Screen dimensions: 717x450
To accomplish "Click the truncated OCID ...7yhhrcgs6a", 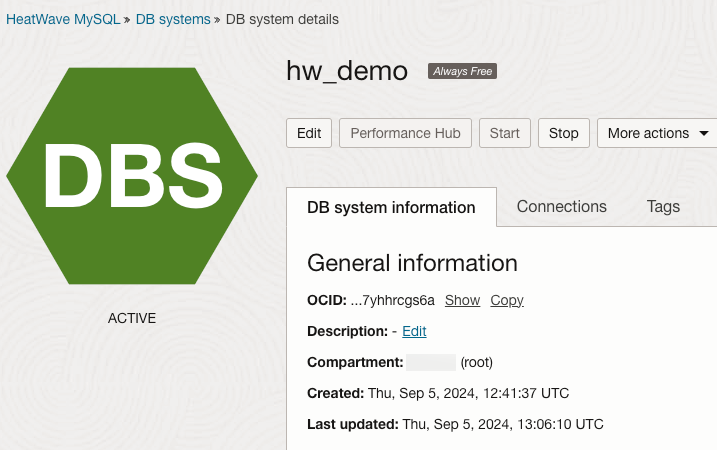I will tap(392, 300).
